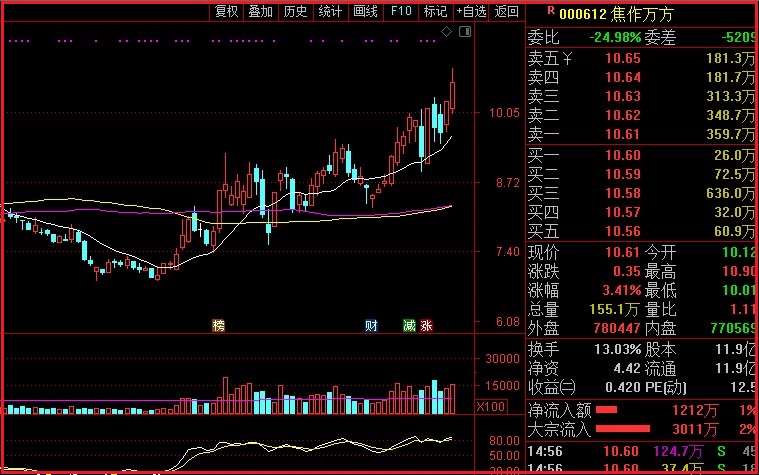Click the 复权 toolbar button
The height and width of the screenshot is (475, 759).
[227, 11]
